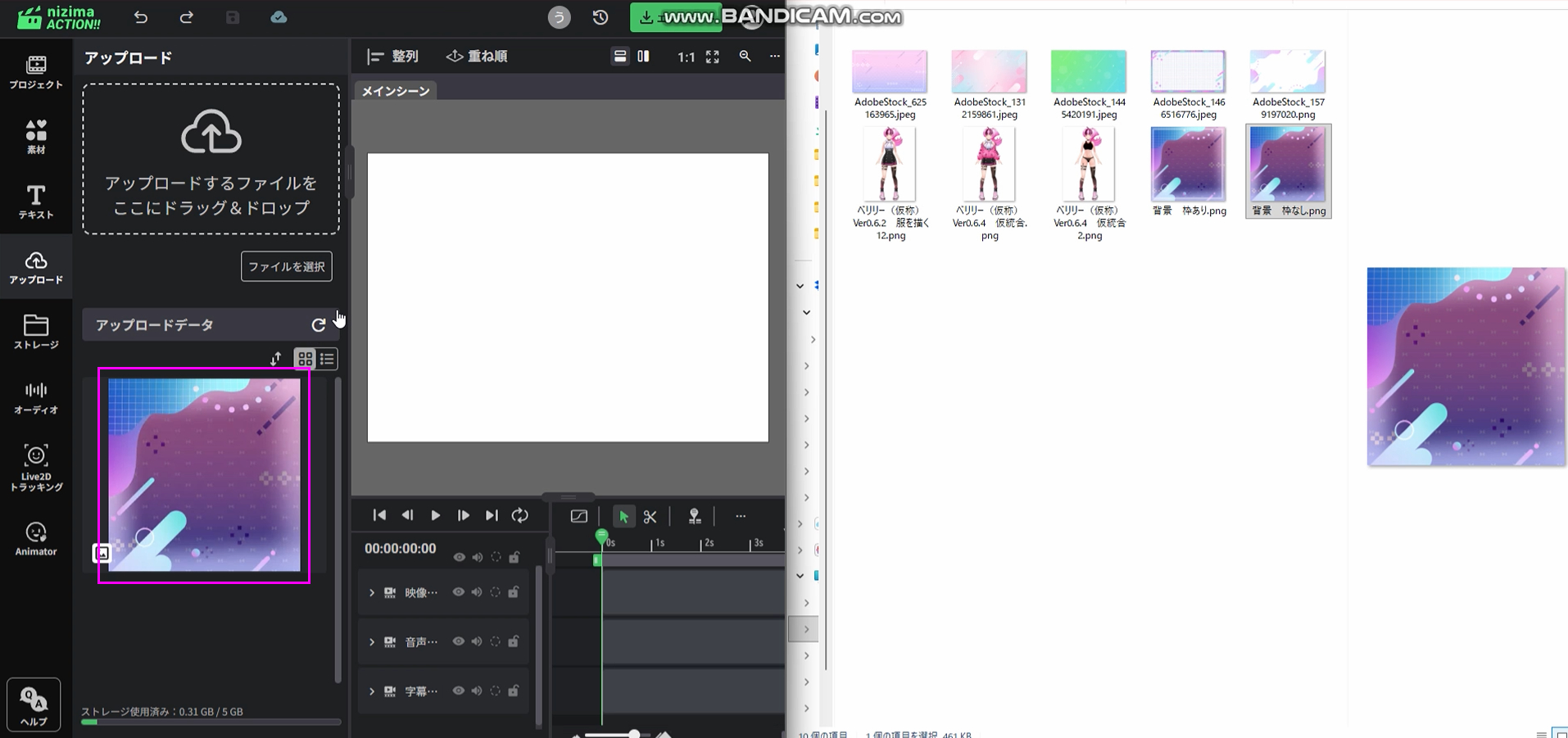Click the timeline zoom slider handle
This screenshot has height=738, width=1568.
pos(634,734)
